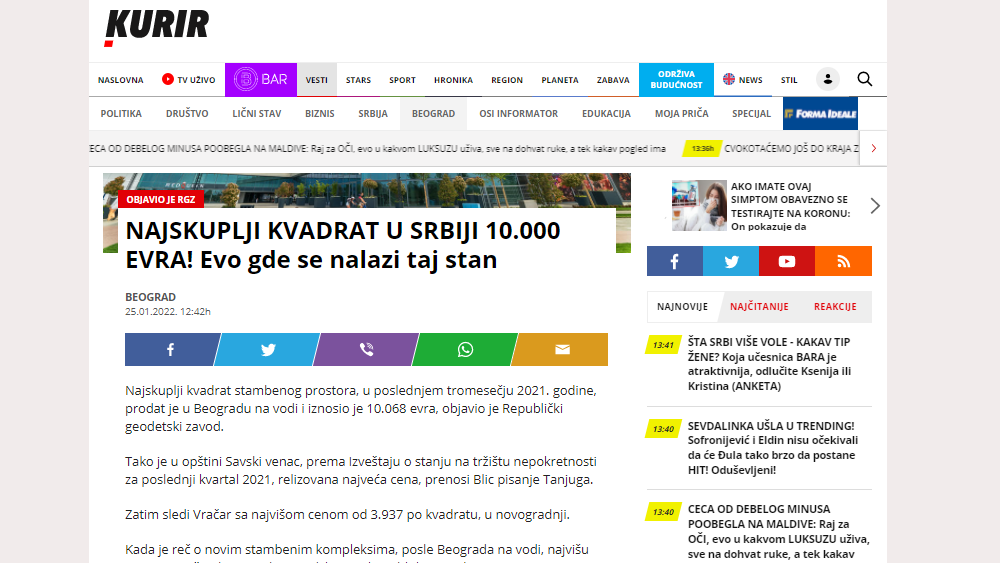The height and width of the screenshot is (563, 1000).
Task: Click the Beograd article category label
Action: tap(151, 297)
